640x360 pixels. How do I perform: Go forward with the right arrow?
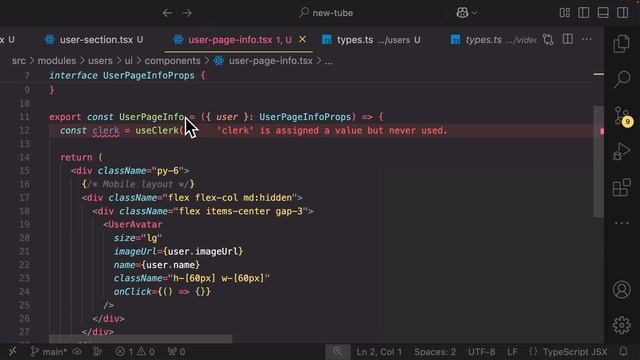pos(187,13)
